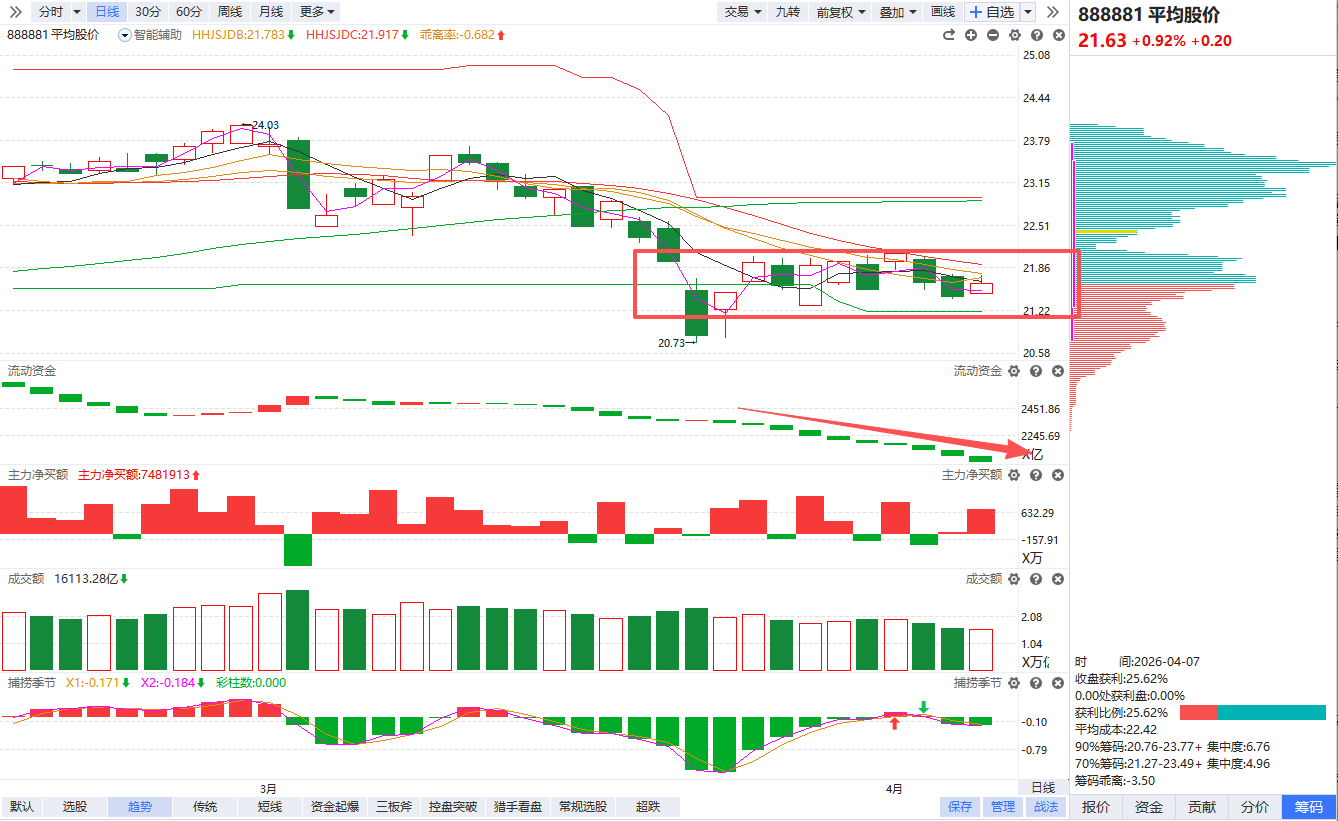Open main chart settings gear icon
The width and height of the screenshot is (1338, 821).
[1014, 35]
